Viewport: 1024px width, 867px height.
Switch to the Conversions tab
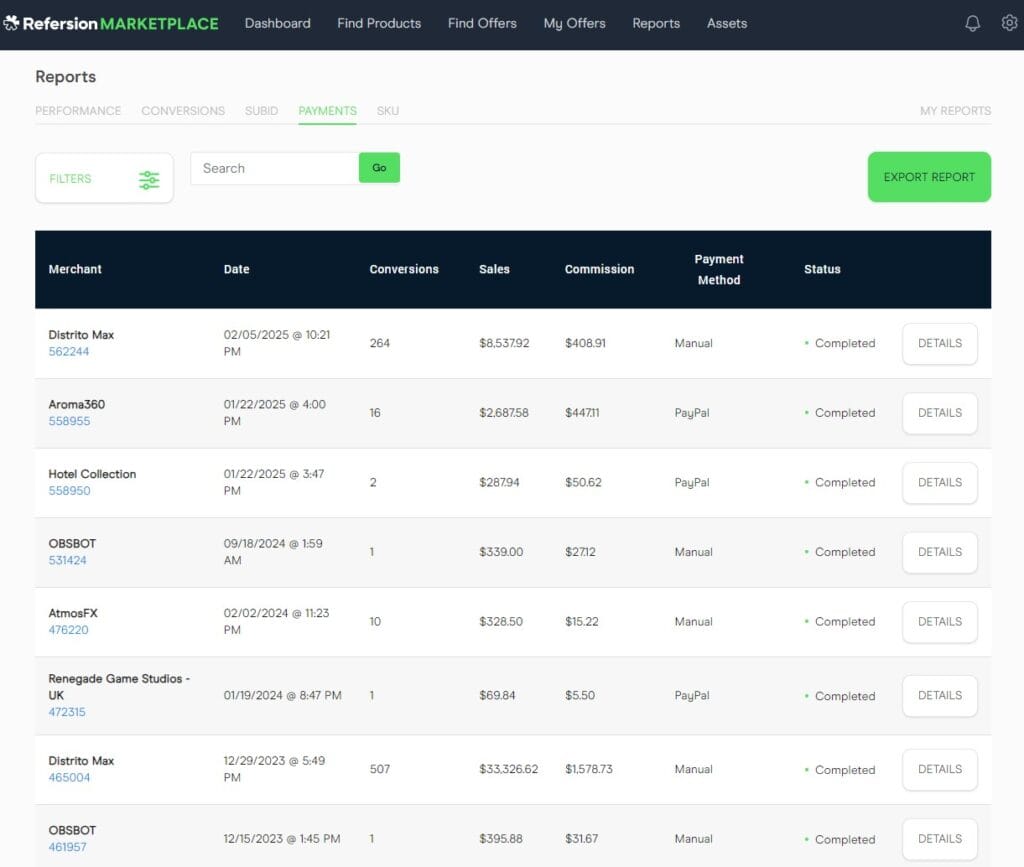click(x=183, y=111)
